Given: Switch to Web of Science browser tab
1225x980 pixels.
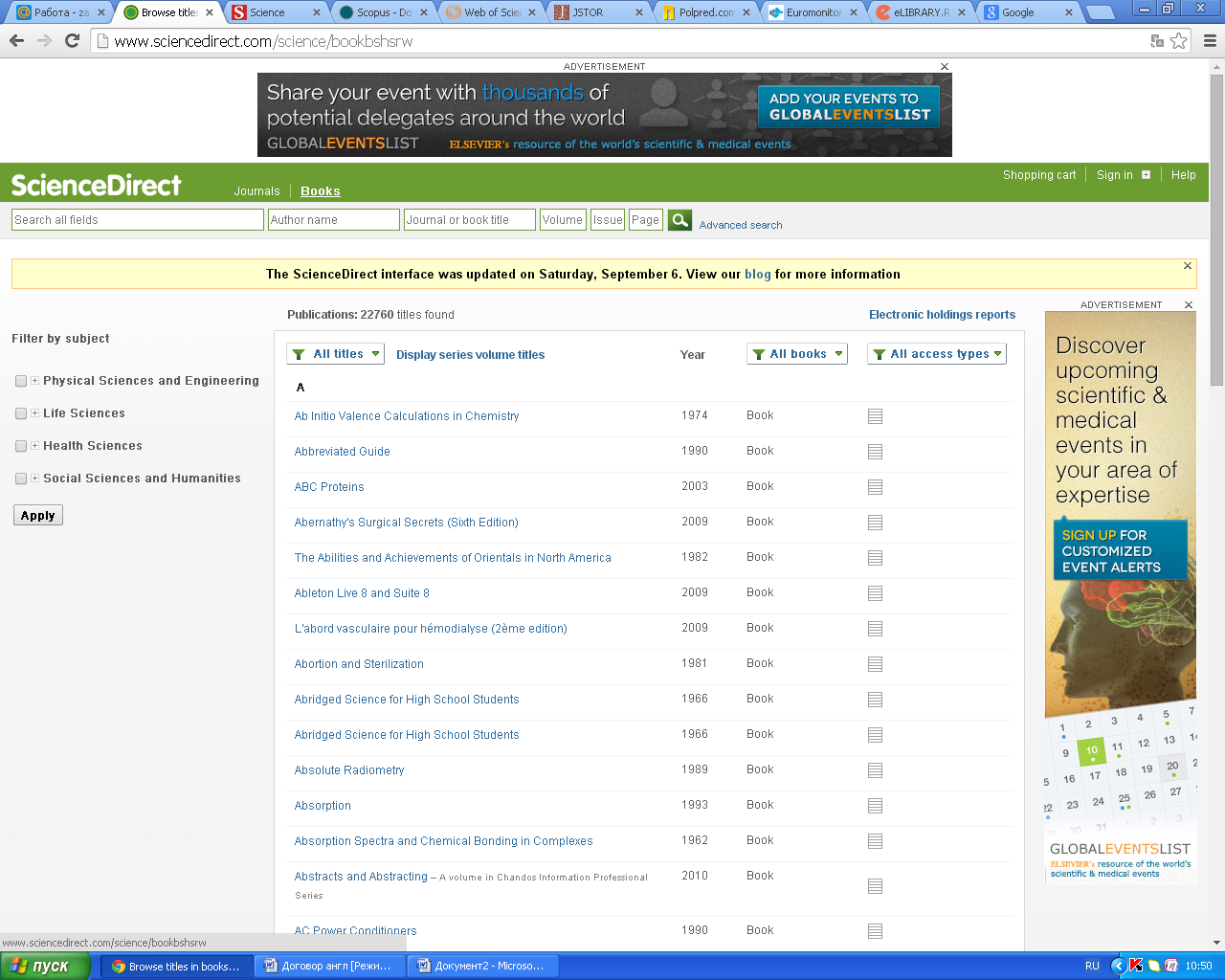Looking at the screenshot, I should [x=491, y=12].
